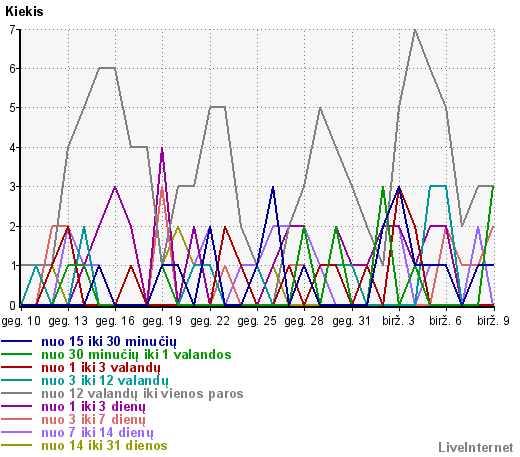This screenshot has height=457, width=520.
Task: Click 'nuo 12 valandų iki vienos paros' legend text
Action: click(x=142, y=394)
